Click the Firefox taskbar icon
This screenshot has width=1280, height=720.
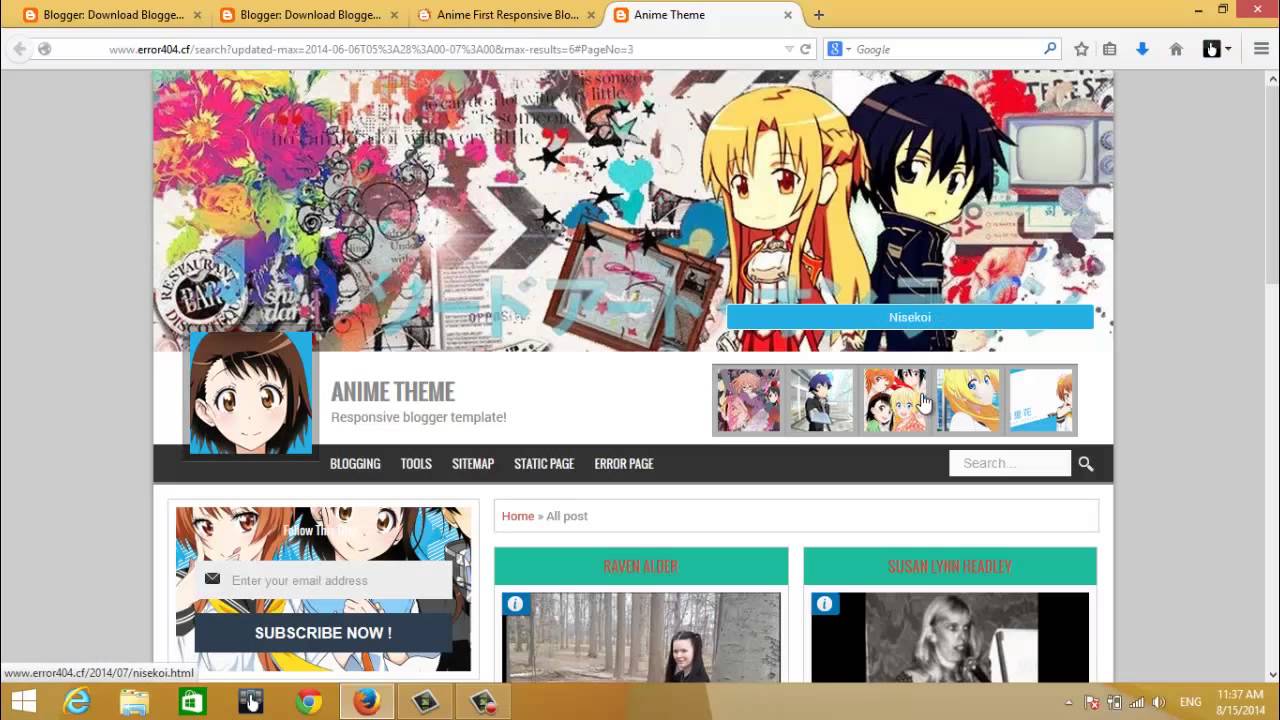(366, 702)
